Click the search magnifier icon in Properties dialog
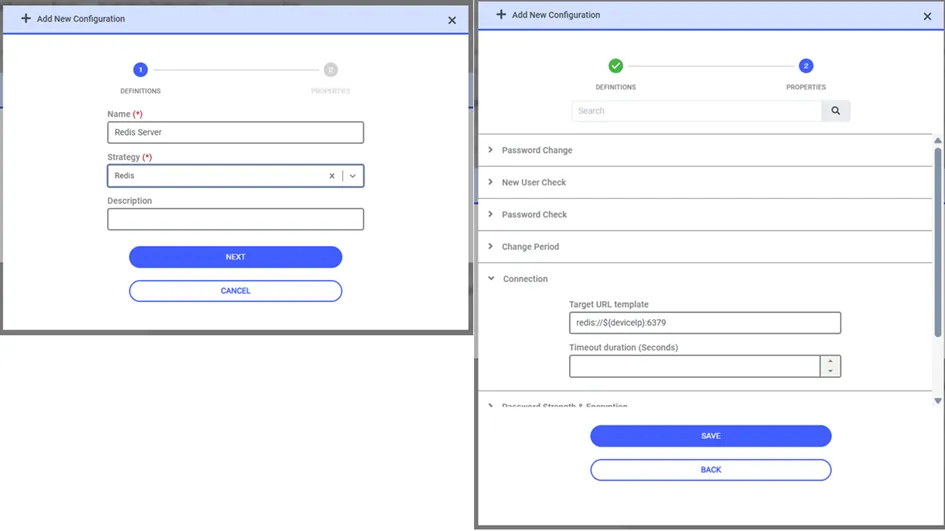 click(x=835, y=111)
